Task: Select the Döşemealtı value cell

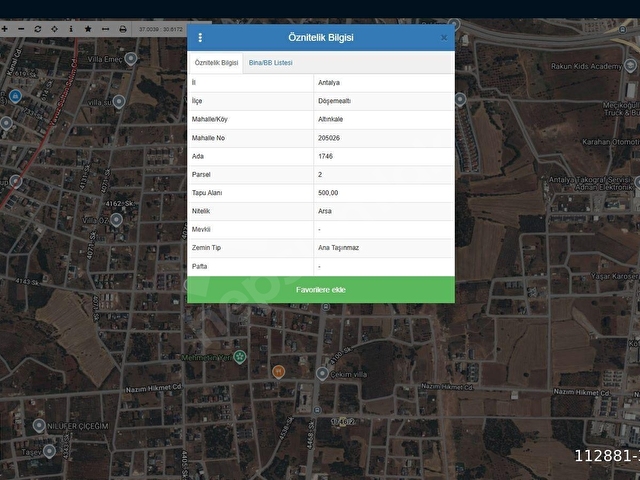Action: point(384,101)
